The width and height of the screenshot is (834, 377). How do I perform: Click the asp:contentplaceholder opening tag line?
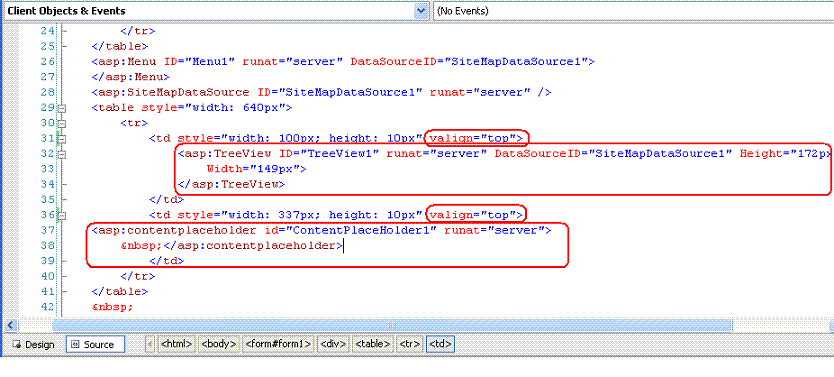pyautogui.click(x=321, y=230)
